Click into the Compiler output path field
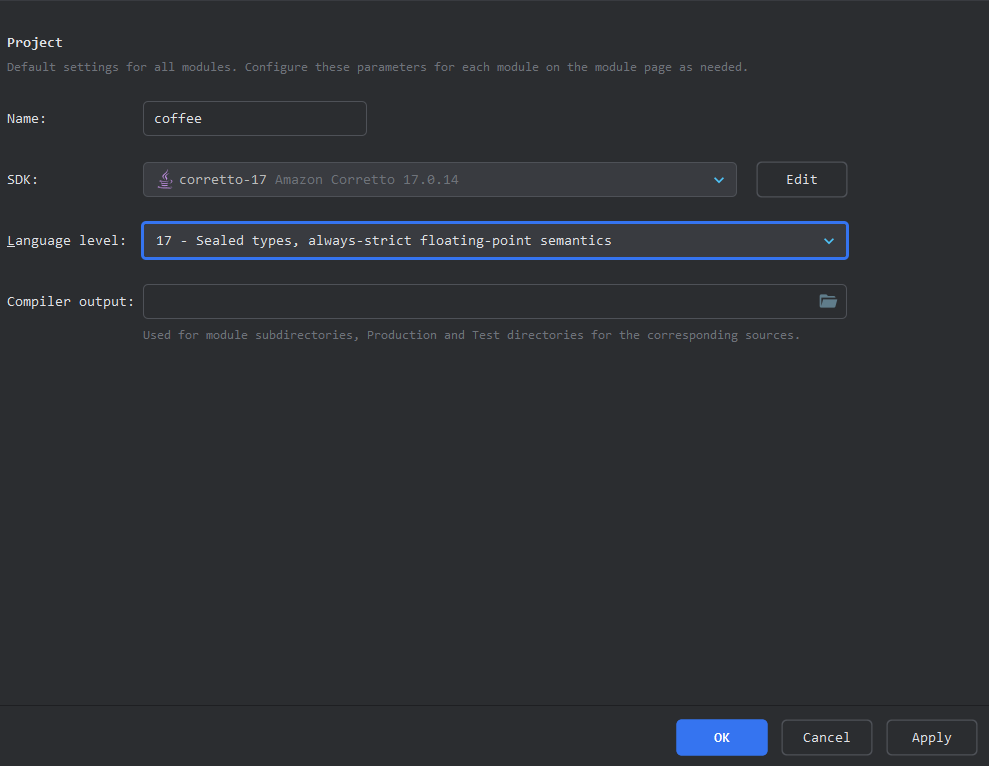989x766 pixels. pos(494,302)
